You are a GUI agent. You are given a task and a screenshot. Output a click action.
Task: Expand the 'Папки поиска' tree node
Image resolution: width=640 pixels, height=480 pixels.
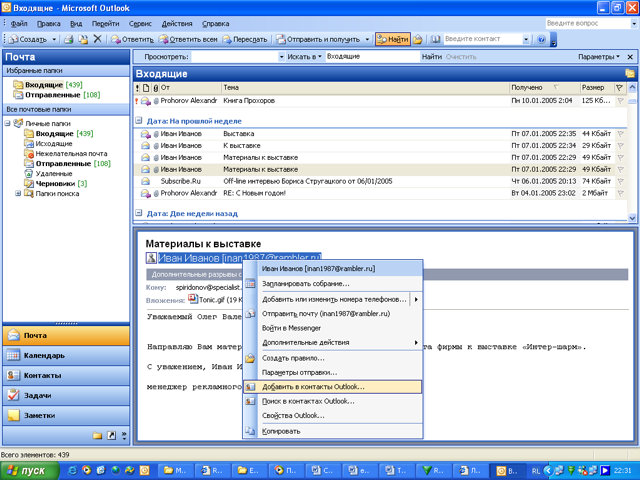tap(18, 193)
